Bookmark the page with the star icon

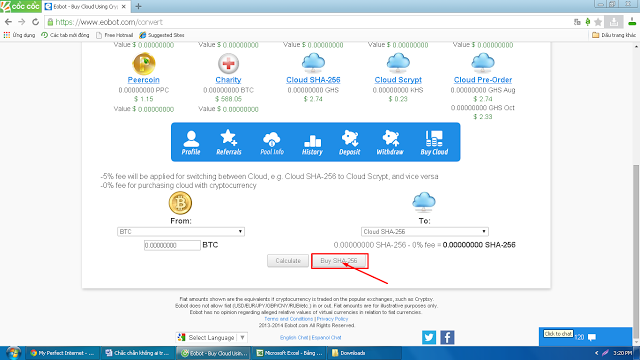(598, 22)
